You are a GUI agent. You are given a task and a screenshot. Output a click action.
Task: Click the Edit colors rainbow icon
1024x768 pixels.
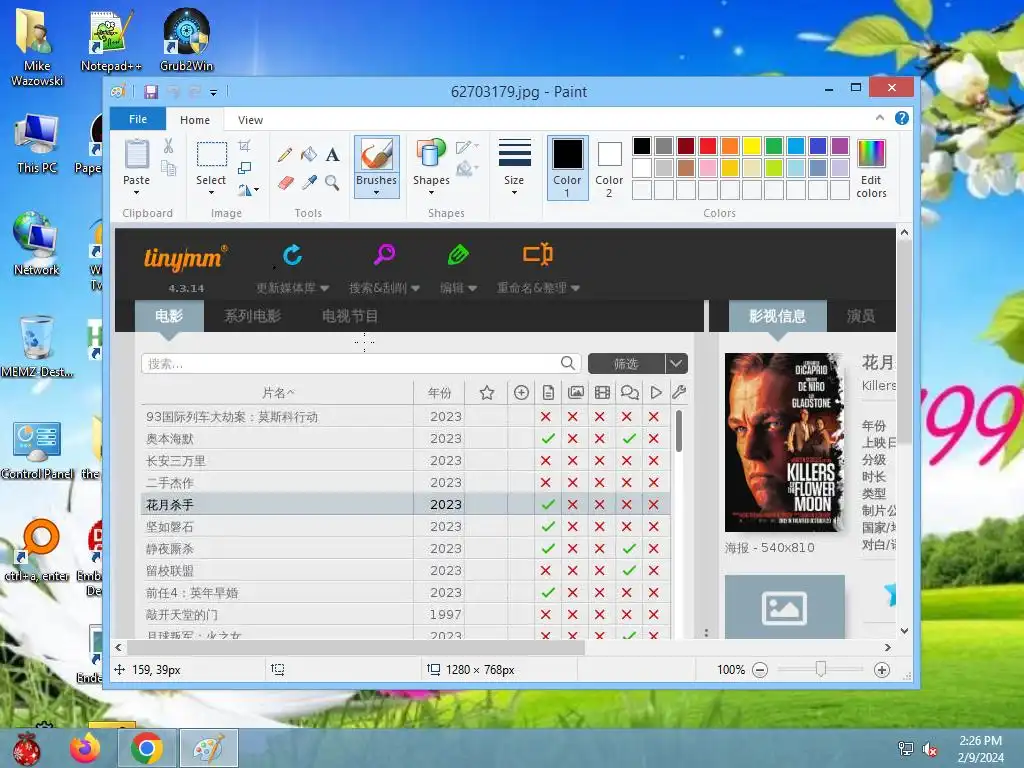[x=871, y=169]
